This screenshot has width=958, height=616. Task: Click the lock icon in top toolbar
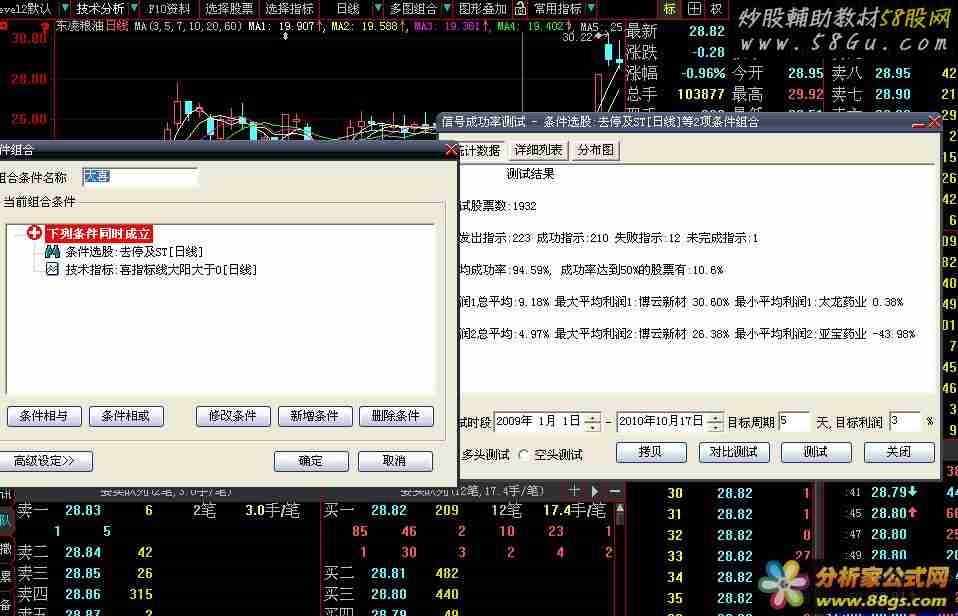pyautogui.click(x=519, y=9)
